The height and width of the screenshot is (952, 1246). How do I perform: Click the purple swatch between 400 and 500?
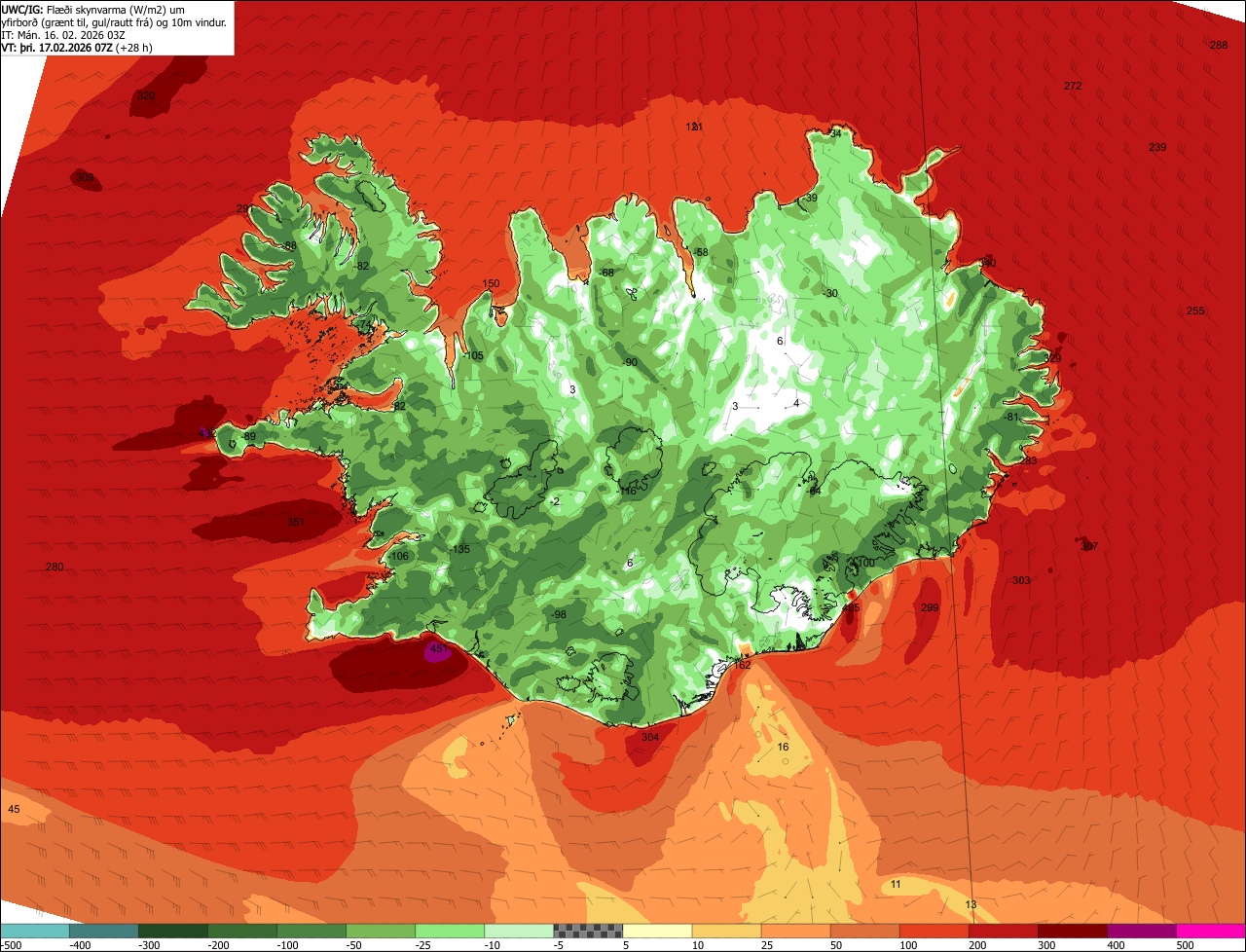coord(1141,931)
